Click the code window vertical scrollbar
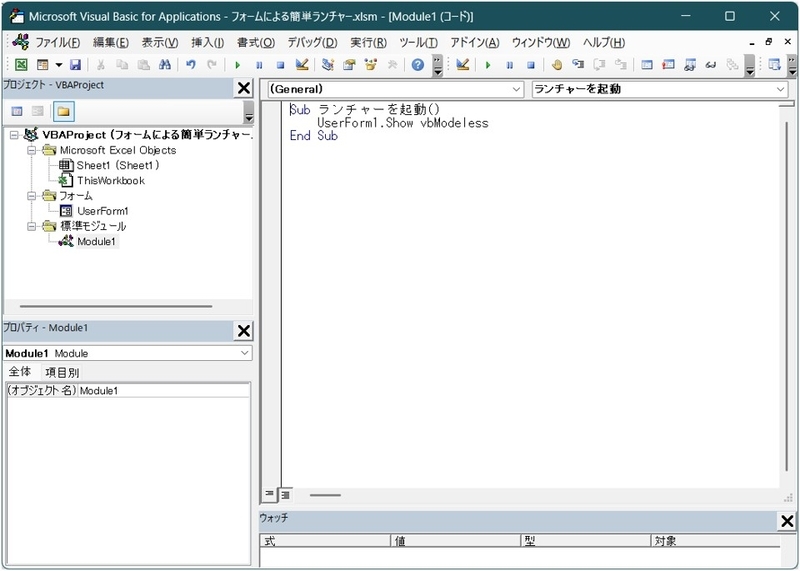 787,296
